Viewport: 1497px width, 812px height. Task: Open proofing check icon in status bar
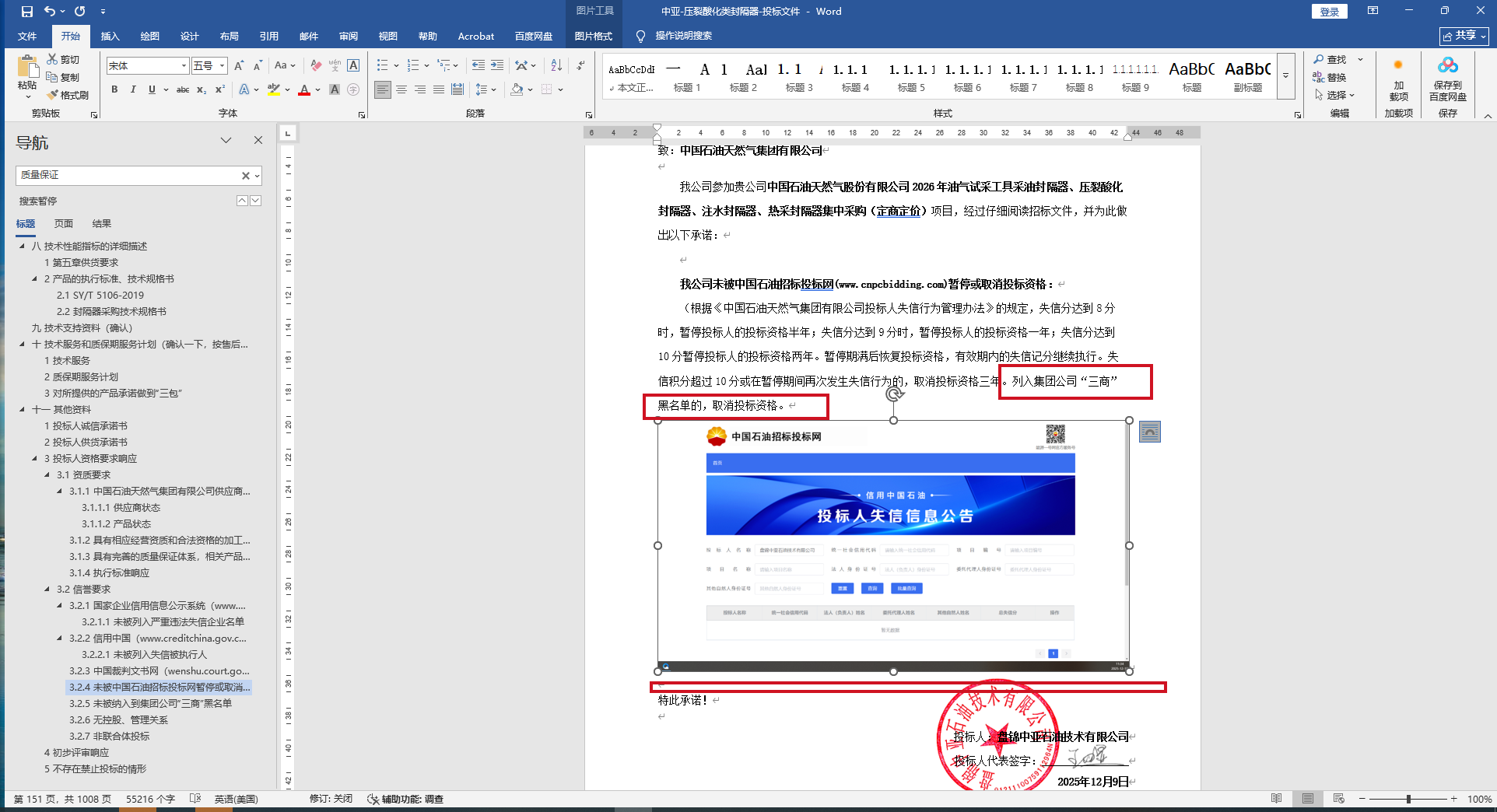click(195, 799)
